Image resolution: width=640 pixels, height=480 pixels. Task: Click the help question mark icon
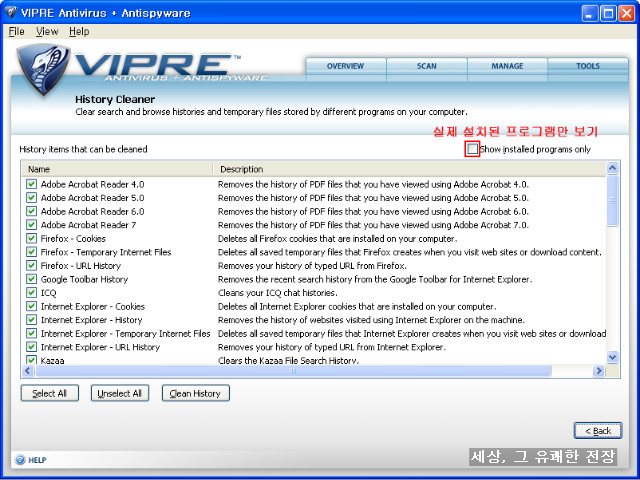20,460
